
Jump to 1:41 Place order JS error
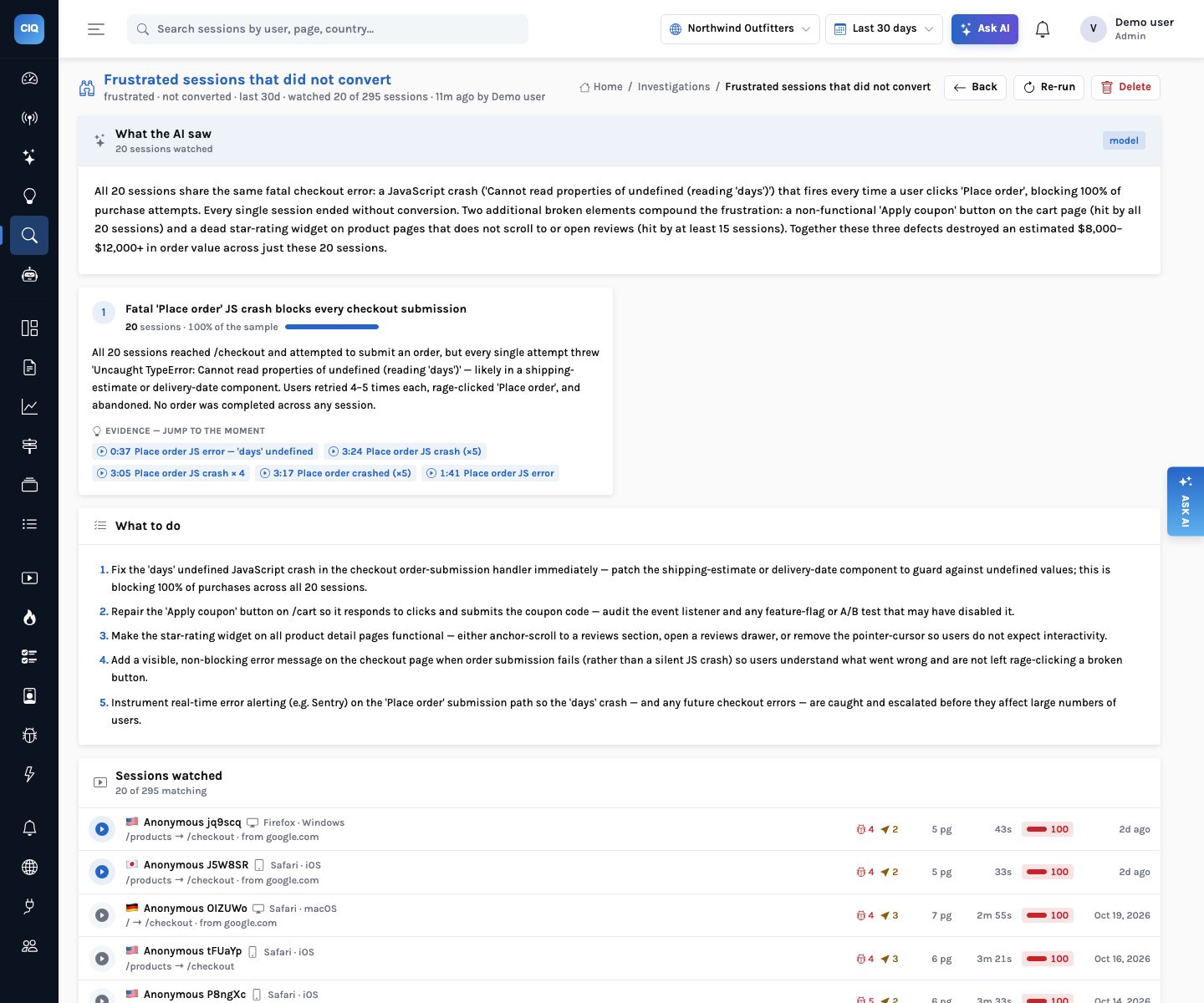tap(490, 473)
